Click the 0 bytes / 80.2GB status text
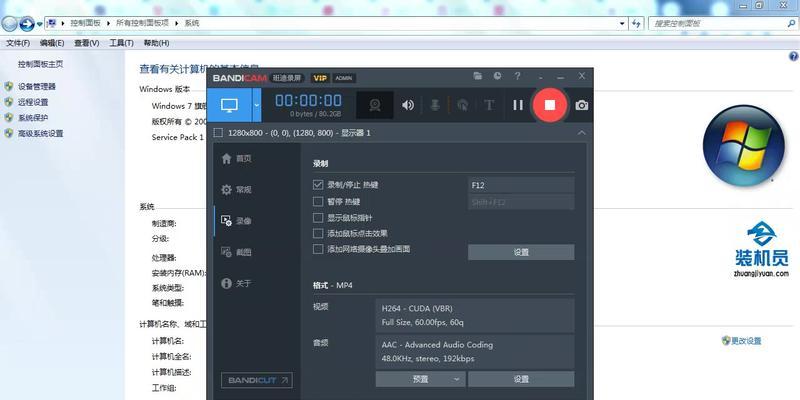 click(x=316, y=114)
